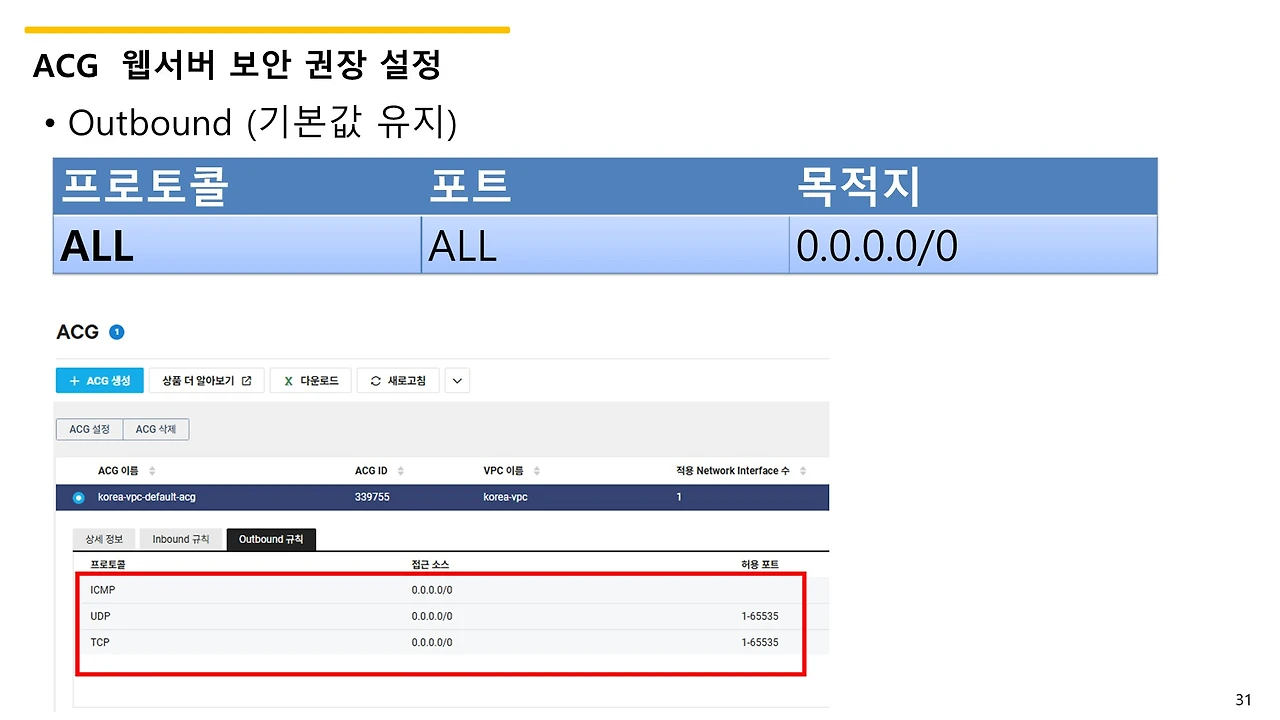
Task: Click the radio button in the highlighted ACG row
Action: coord(78,497)
